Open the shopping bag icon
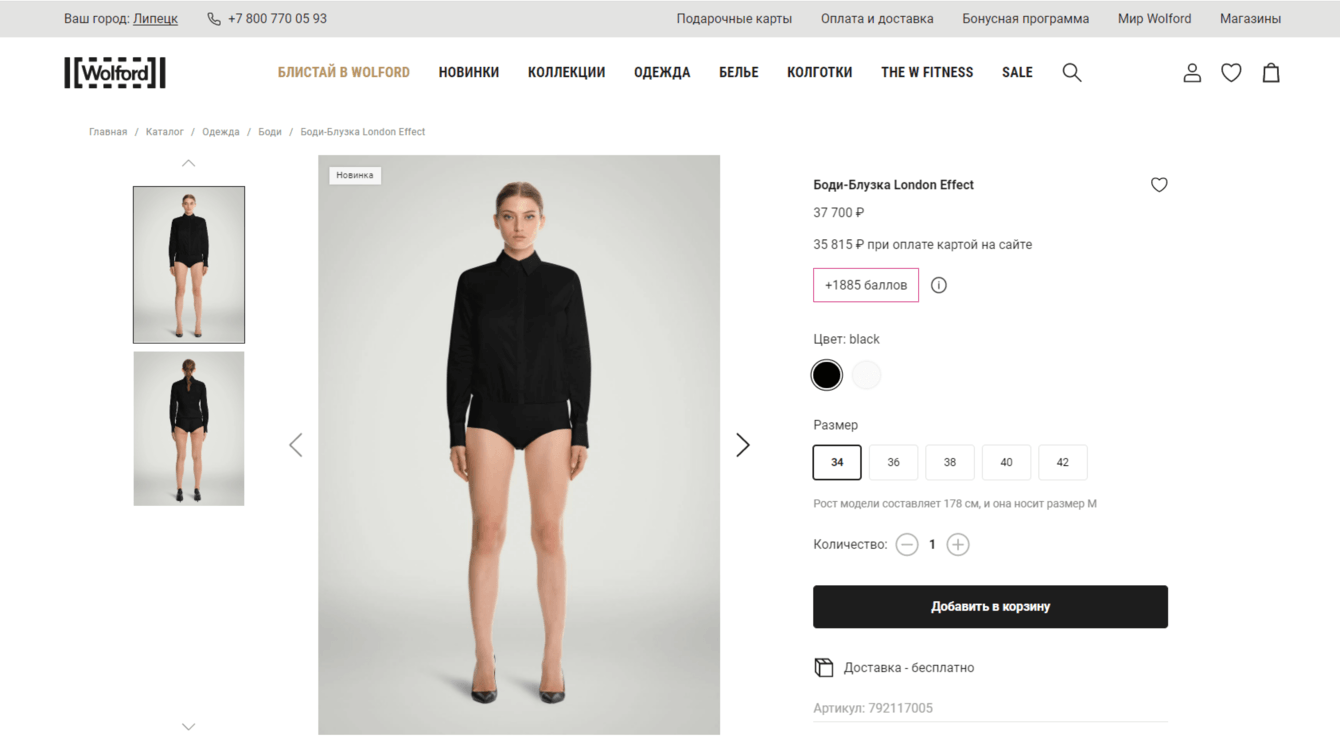The width and height of the screenshot is (1340, 746). pyautogui.click(x=1271, y=72)
